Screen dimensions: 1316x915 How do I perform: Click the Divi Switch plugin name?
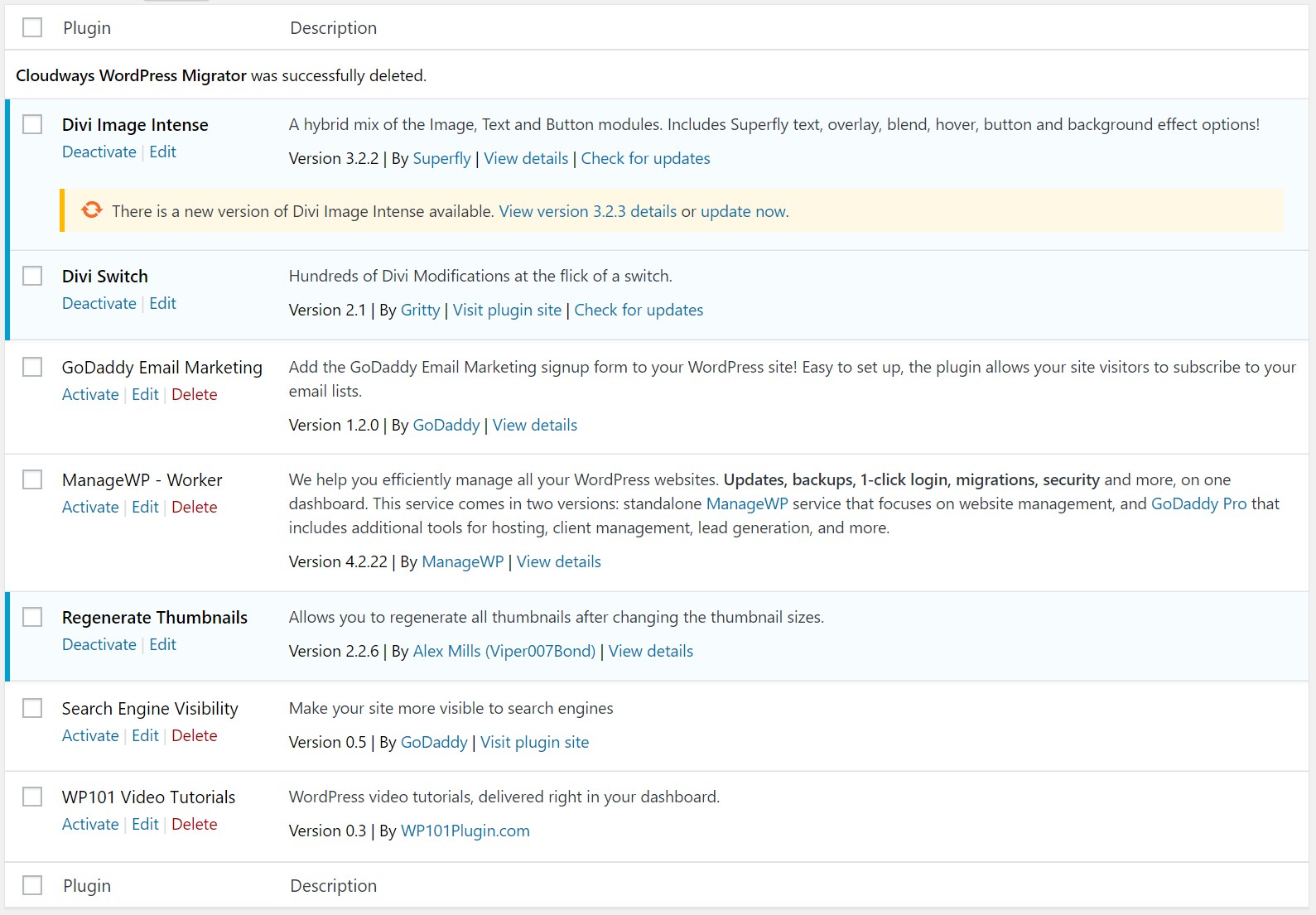coord(105,277)
